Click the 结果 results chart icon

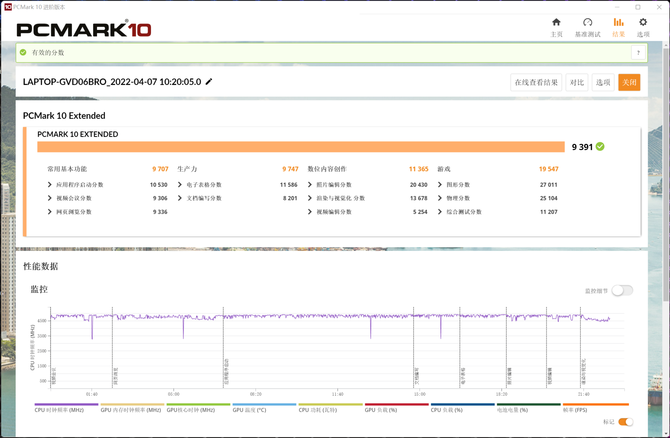click(618, 22)
